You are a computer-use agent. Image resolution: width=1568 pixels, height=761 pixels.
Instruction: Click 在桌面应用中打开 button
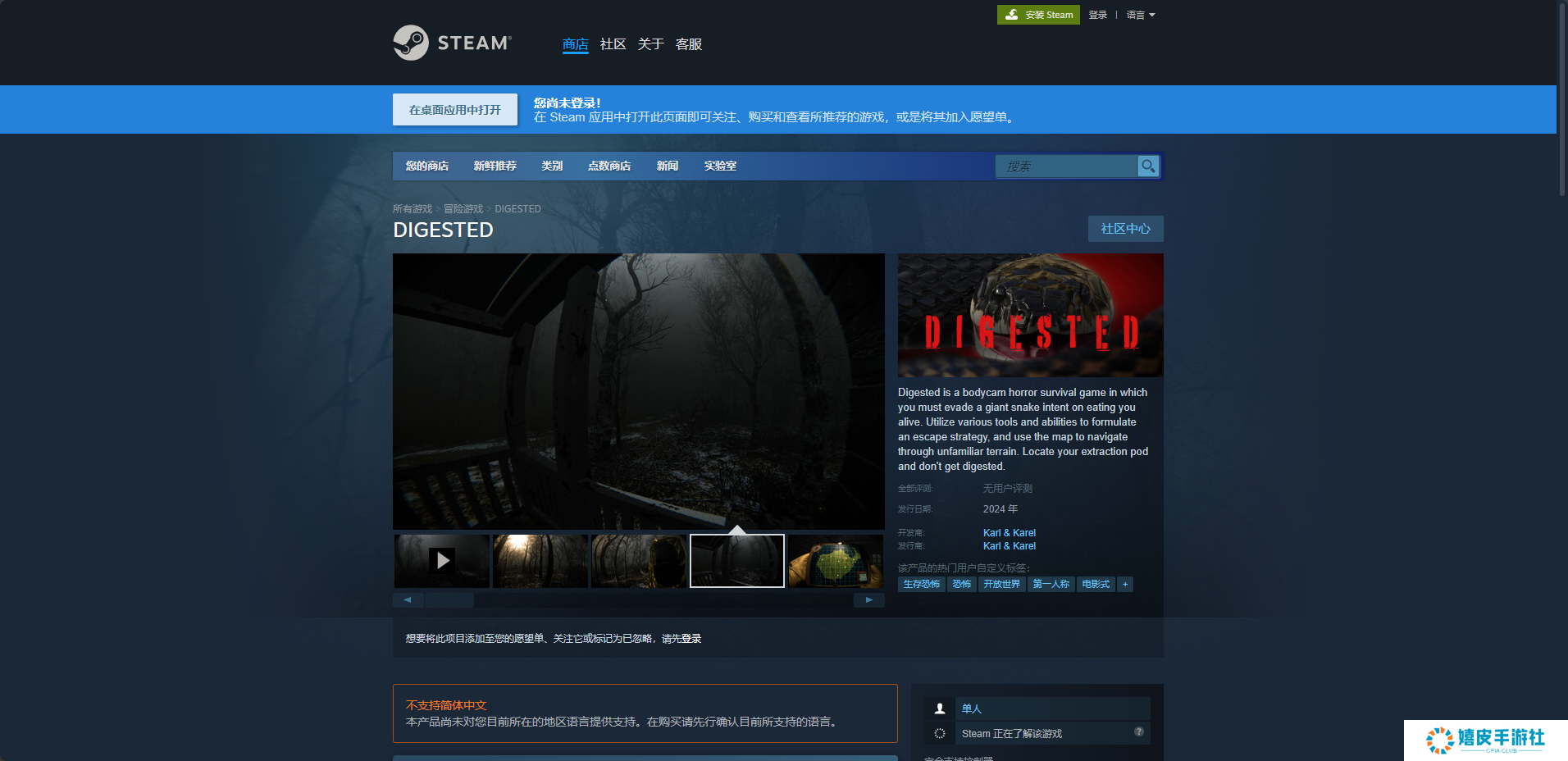455,110
